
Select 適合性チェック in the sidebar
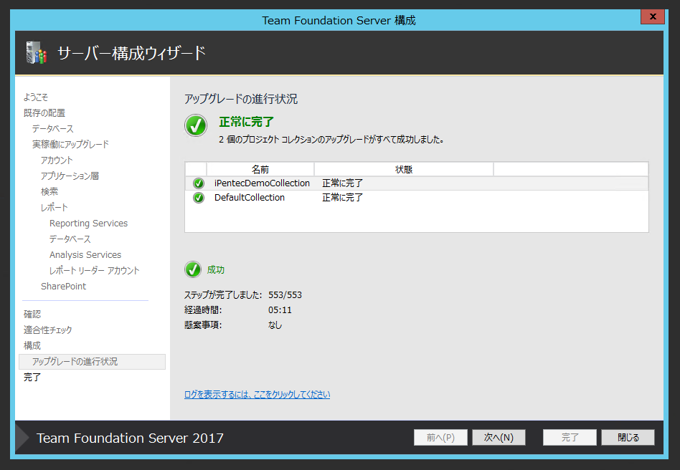click(48, 330)
